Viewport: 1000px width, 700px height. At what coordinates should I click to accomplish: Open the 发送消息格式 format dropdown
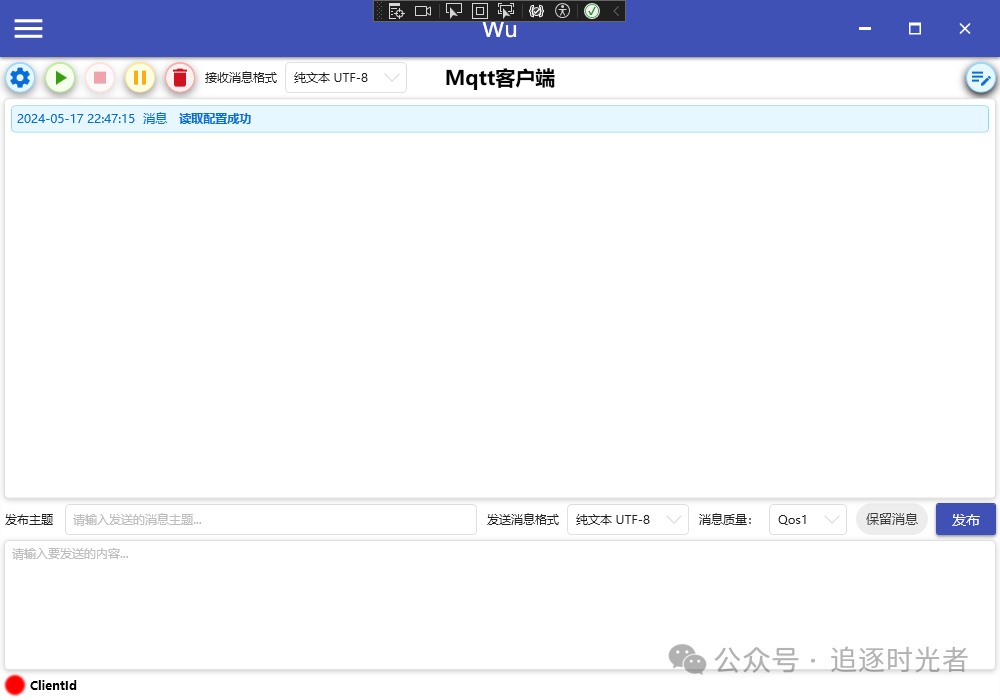pos(627,519)
